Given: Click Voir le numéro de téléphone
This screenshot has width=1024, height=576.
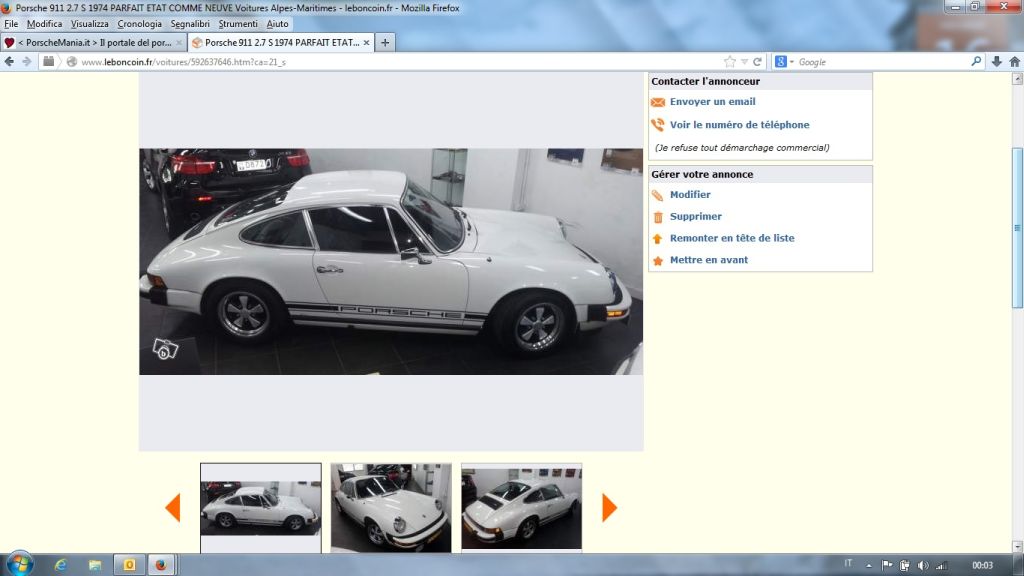Looking at the screenshot, I should pos(739,125).
